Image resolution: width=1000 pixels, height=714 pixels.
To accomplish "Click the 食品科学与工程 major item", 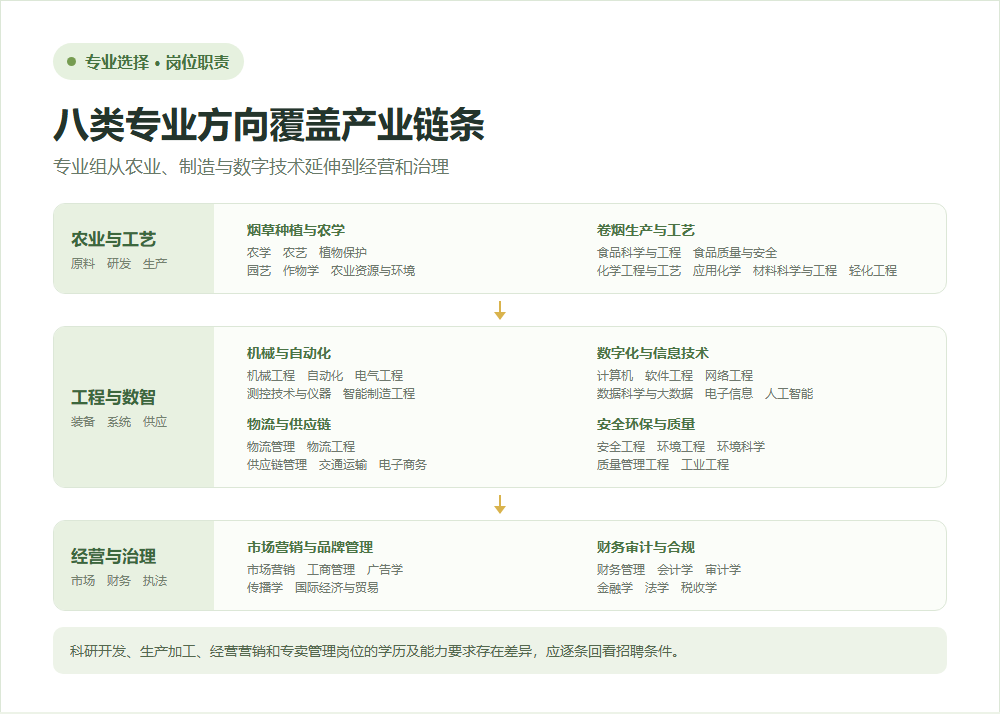I will [x=639, y=252].
